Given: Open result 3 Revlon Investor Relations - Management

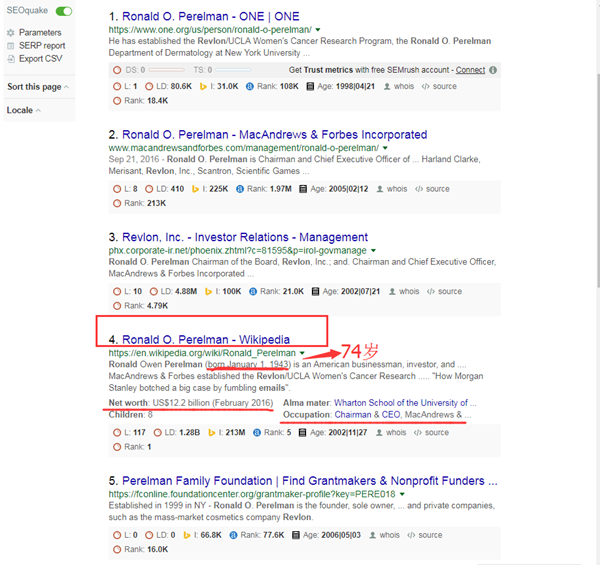Looking at the screenshot, I should tap(245, 237).
